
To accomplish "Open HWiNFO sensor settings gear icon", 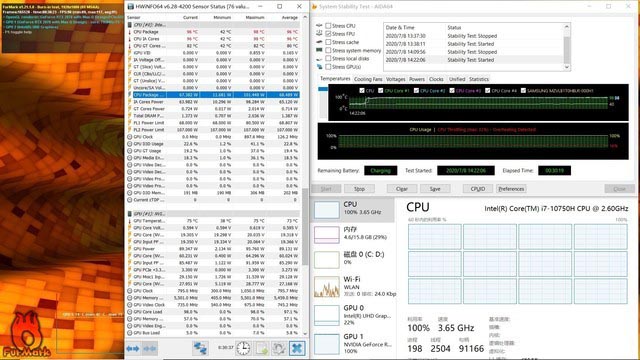I will tap(280, 348).
